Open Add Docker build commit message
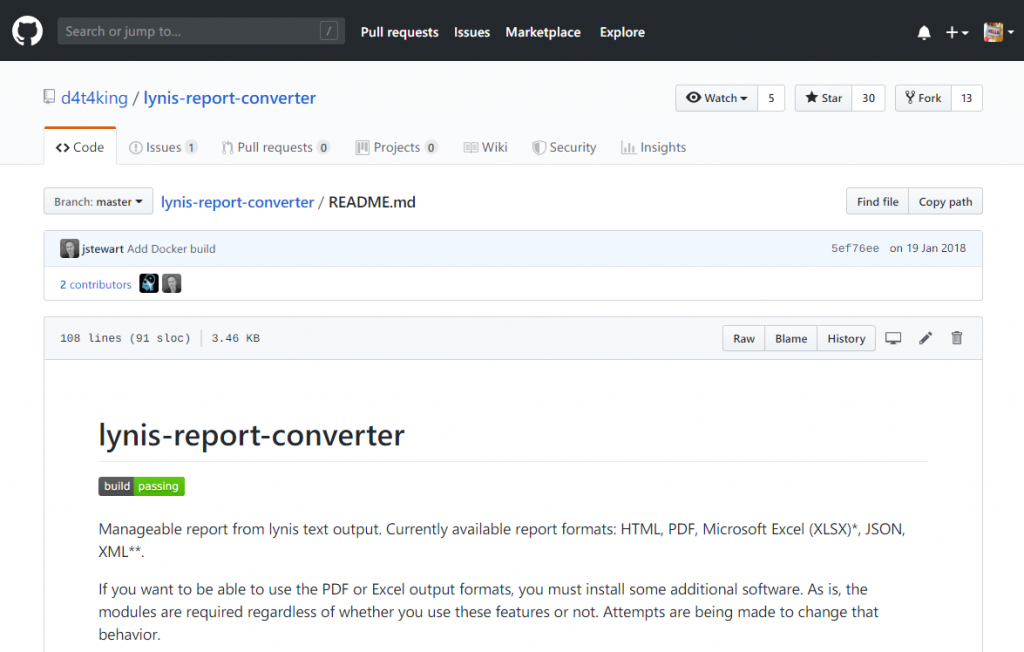Viewport: 1024px width, 652px height. [x=171, y=249]
